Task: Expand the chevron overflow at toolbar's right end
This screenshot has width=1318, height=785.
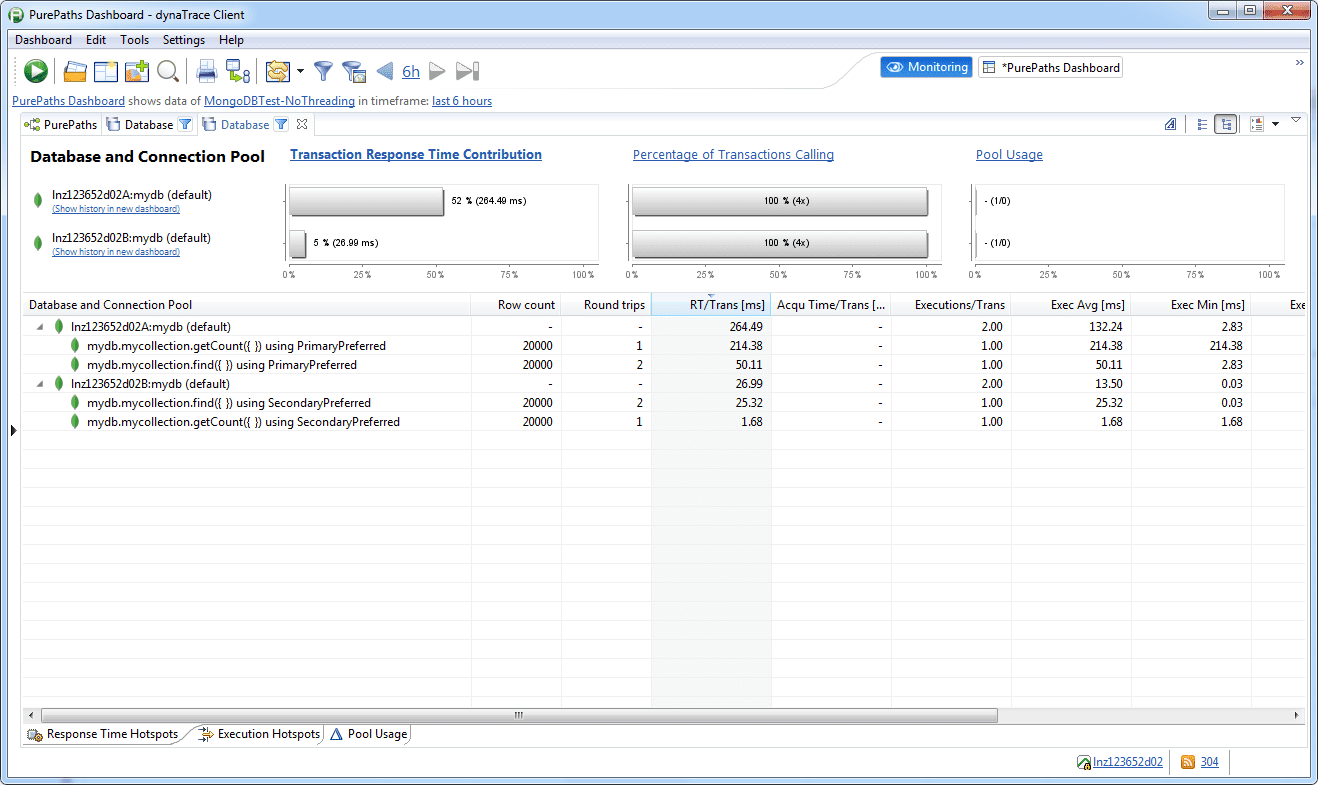Action: [x=1300, y=62]
